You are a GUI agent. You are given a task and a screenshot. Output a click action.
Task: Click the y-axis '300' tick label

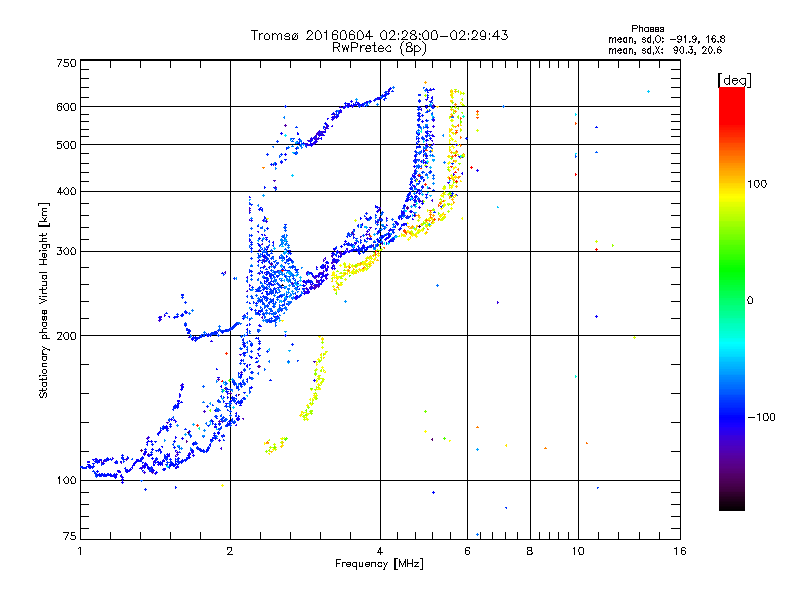tap(67, 252)
